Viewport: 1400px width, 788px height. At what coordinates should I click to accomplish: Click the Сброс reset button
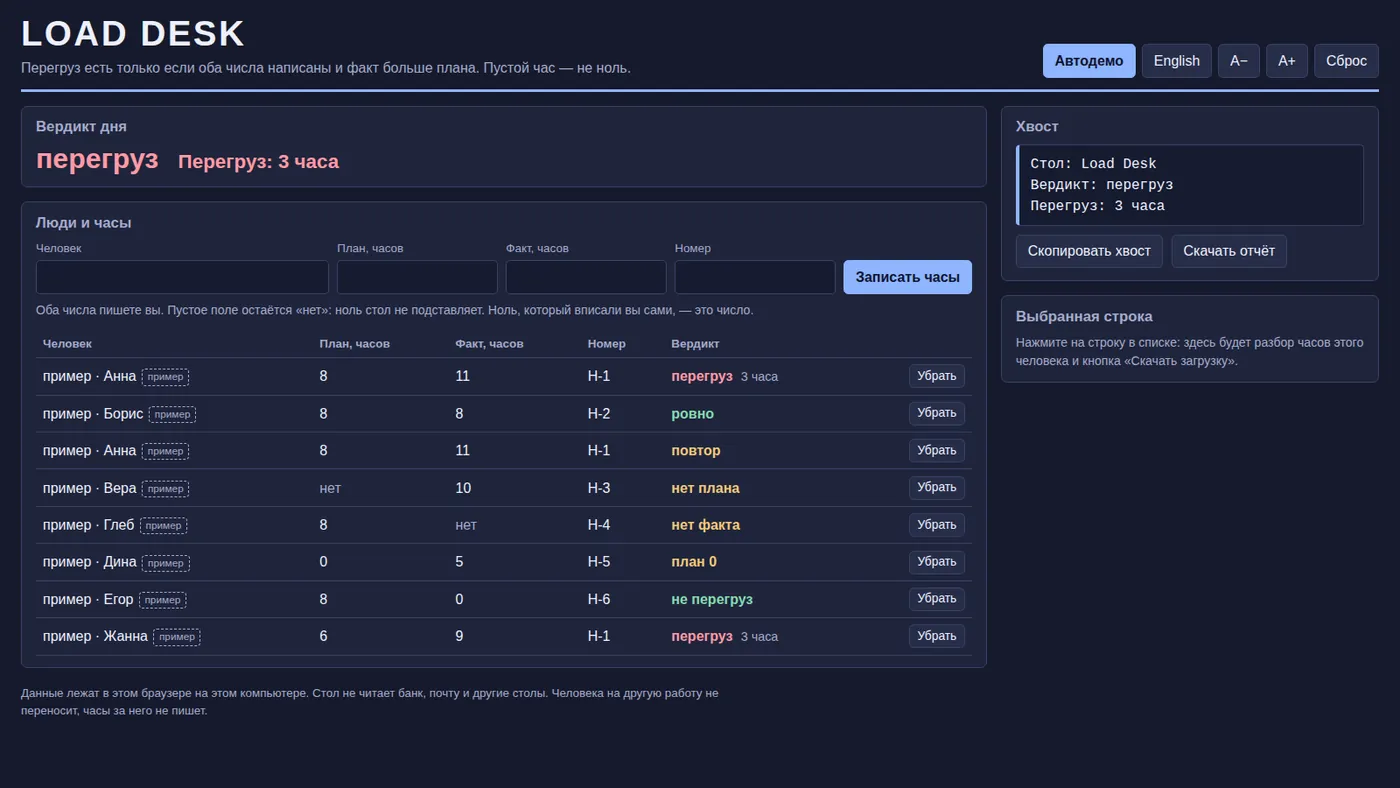(1346, 61)
